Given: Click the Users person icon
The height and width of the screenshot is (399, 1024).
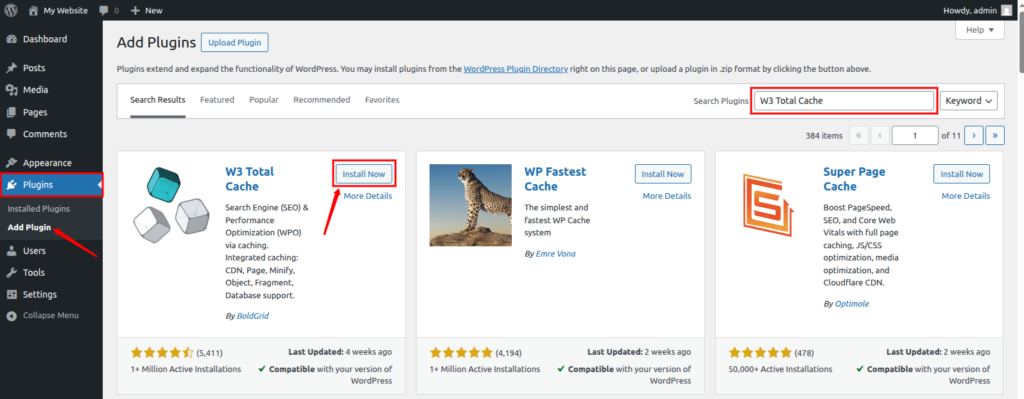Looking at the screenshot, I should pos(11,251).
